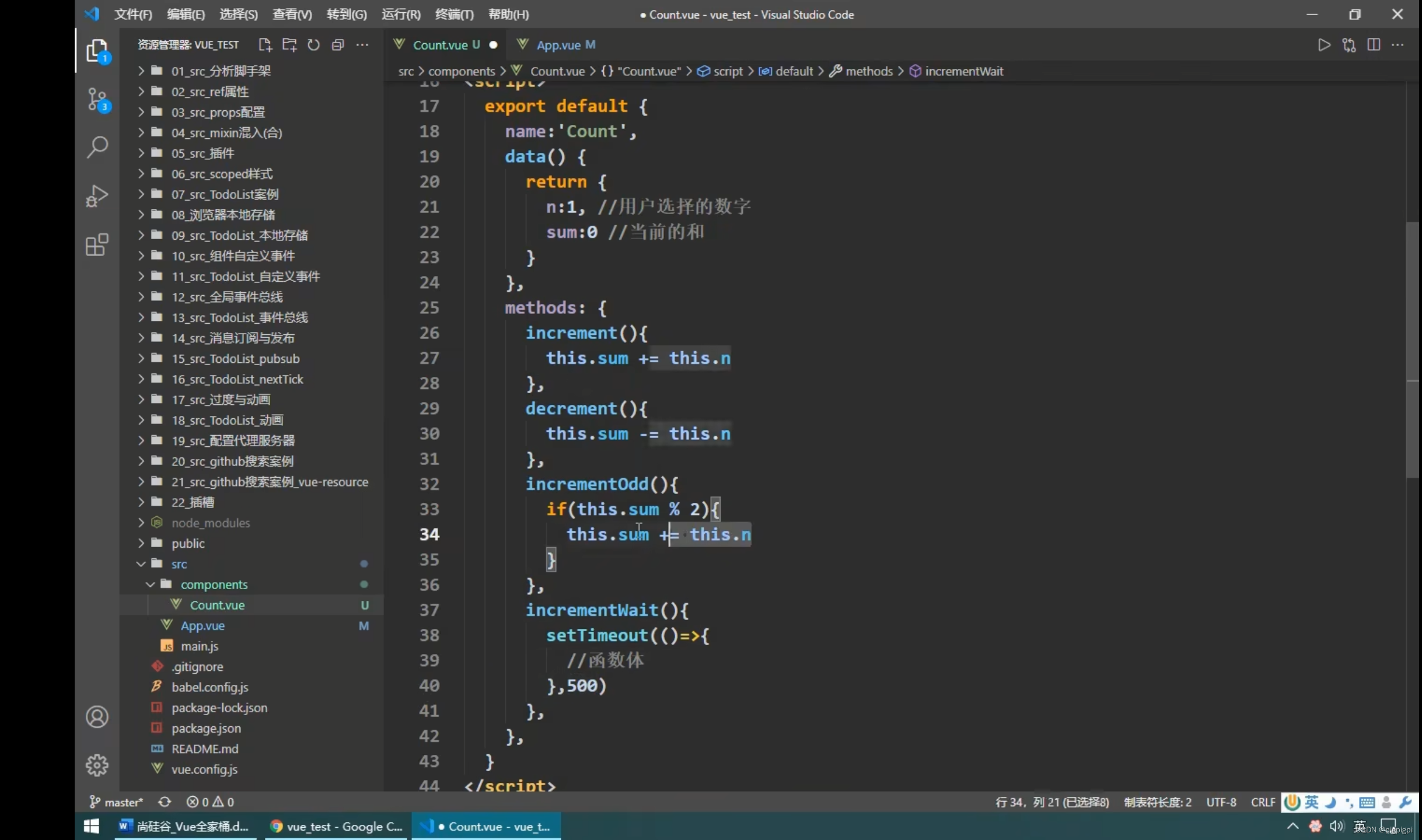Click the New Folder icon in explorer header
This screenshot has width=1422, height=840.
(x=289, y=45)
